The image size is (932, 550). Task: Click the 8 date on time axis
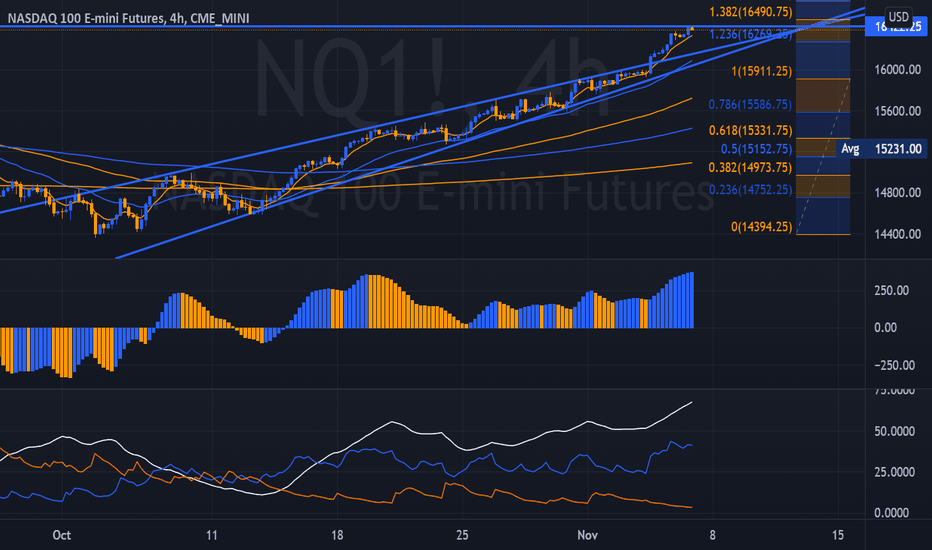click(713, 535)
